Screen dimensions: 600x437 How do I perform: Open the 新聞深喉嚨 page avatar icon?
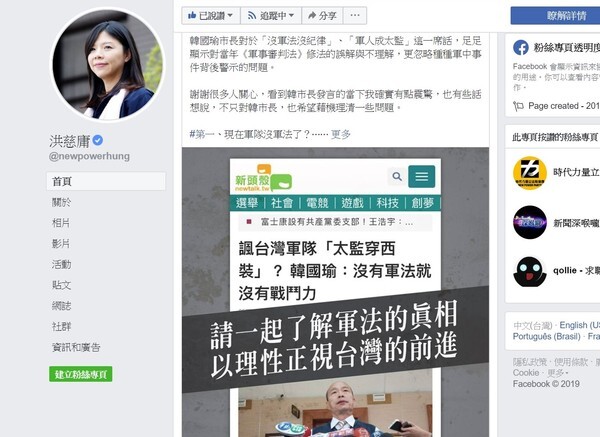click(x=530, y=222)
